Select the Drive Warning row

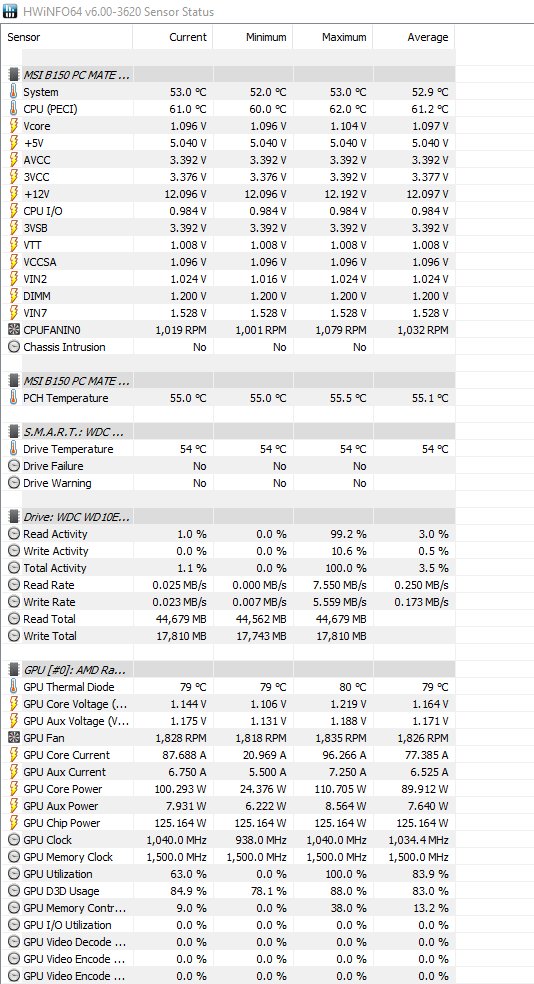[228, 483]
